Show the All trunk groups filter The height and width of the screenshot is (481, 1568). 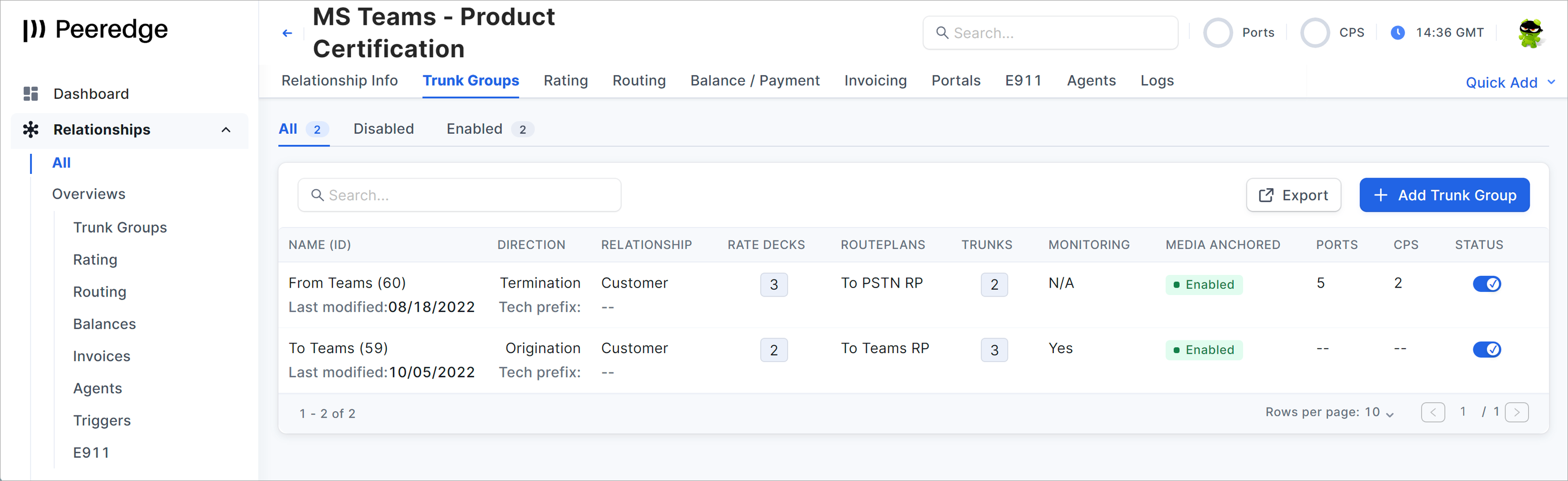click(303, 129)
